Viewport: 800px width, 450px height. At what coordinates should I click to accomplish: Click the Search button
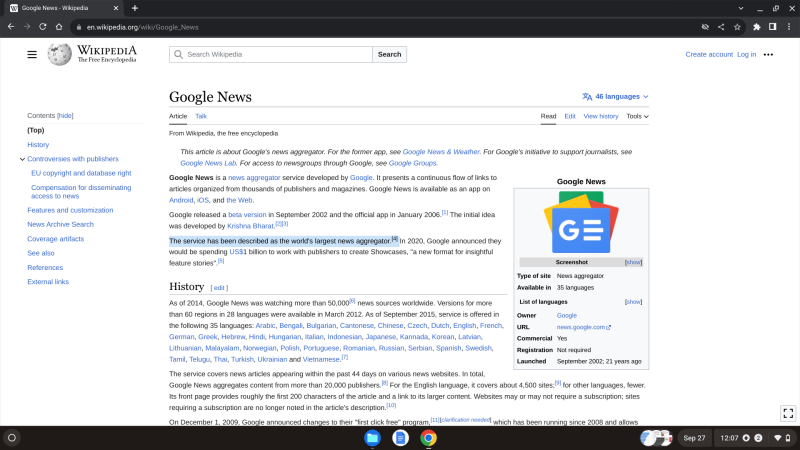[x=389, y=54]
